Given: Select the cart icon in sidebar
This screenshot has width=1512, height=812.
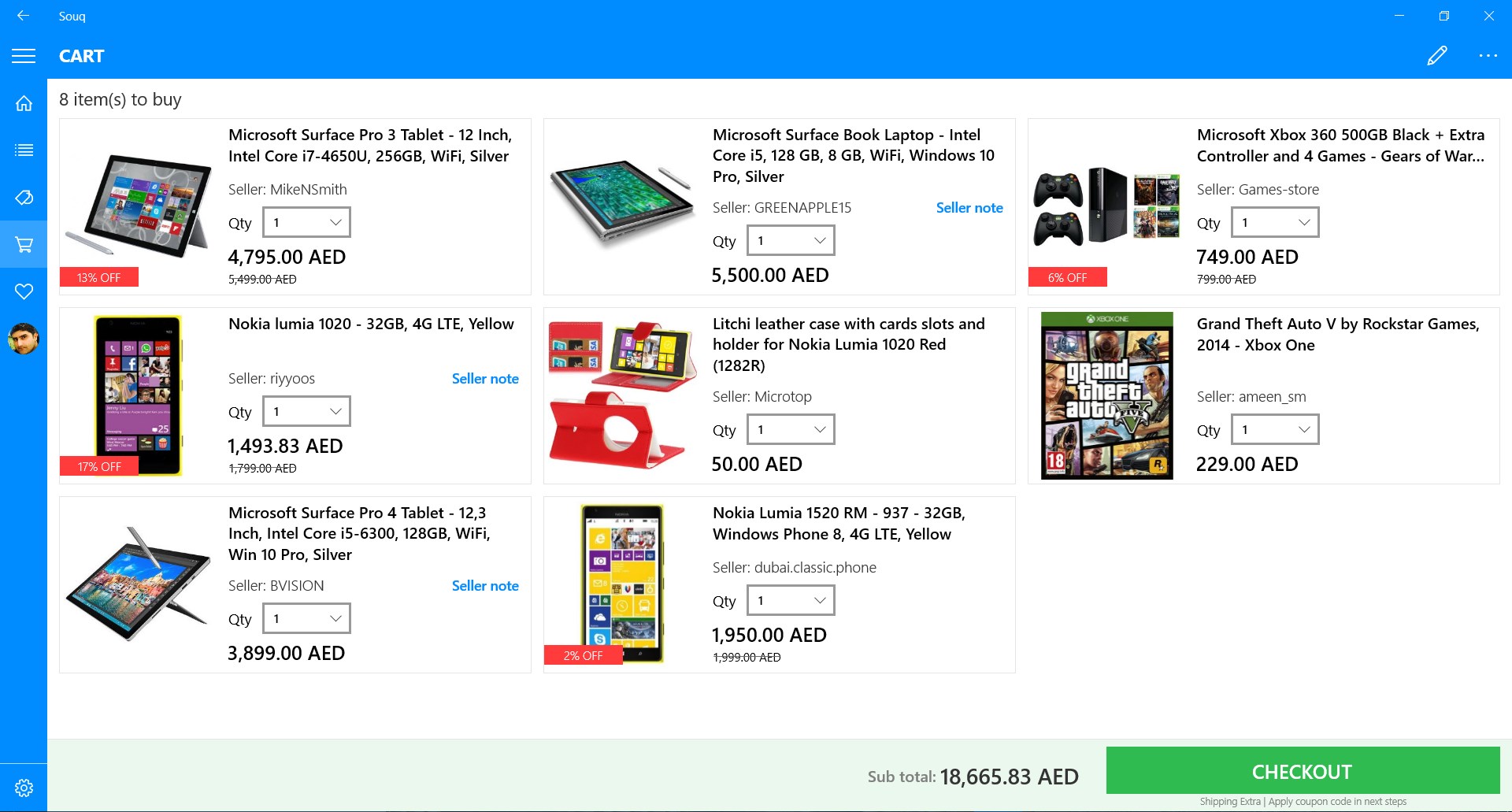Looking at the screenshot, I should click(24, 244).
